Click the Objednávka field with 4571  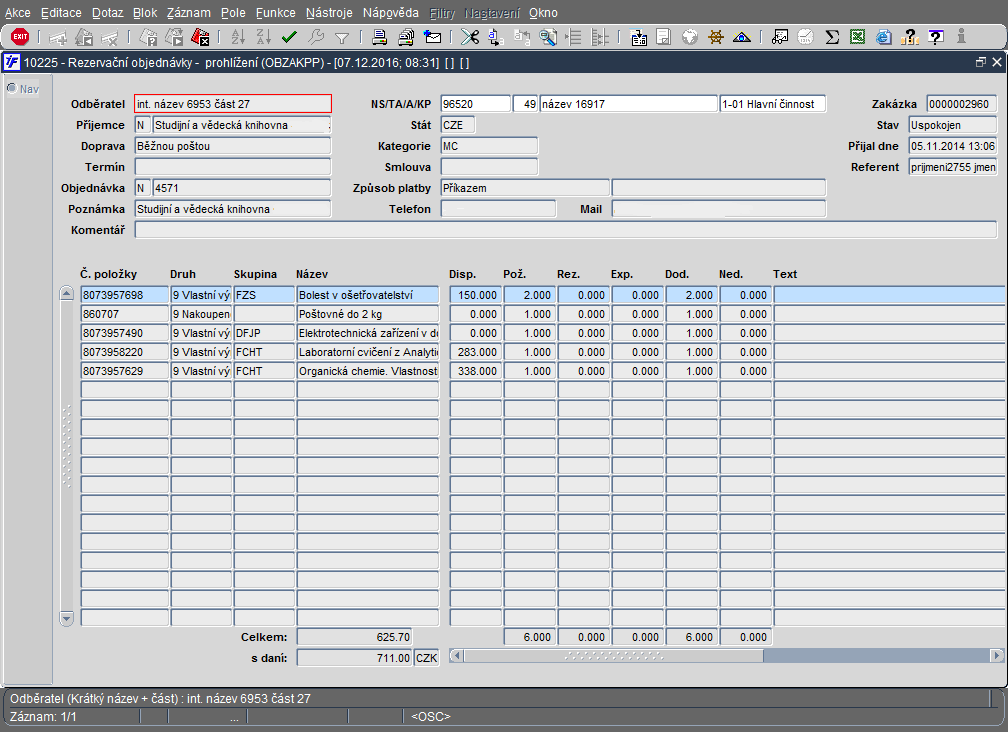[242, 188]
